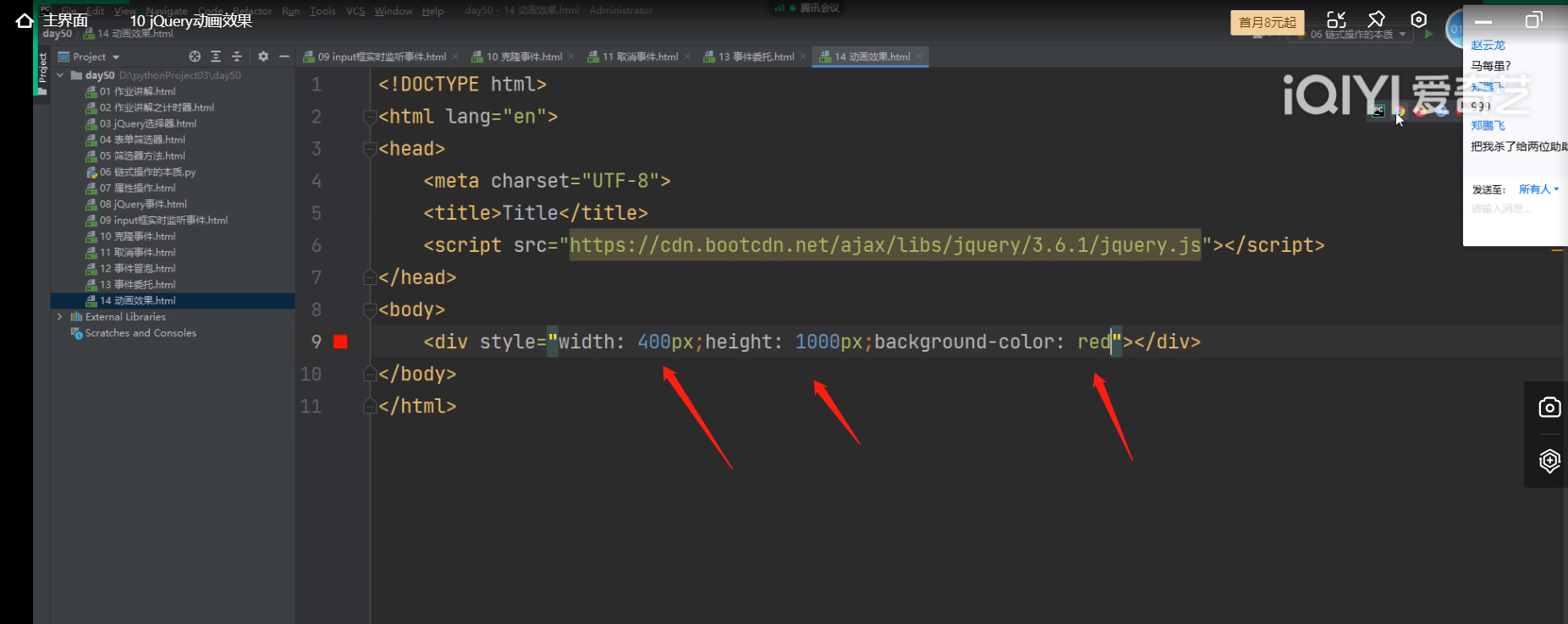Click the fold marker at line 11
This screenshot has width=1568, height=624.
[x=370, y=406]
